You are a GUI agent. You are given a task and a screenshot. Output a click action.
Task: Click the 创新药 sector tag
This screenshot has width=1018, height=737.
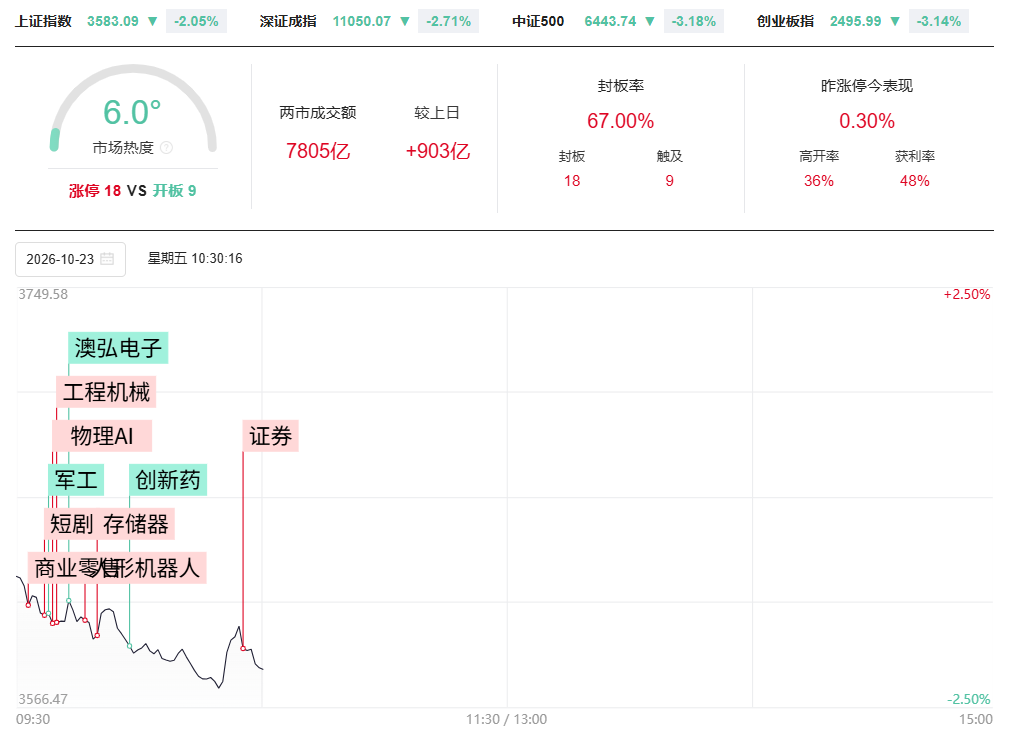(168, 480)
